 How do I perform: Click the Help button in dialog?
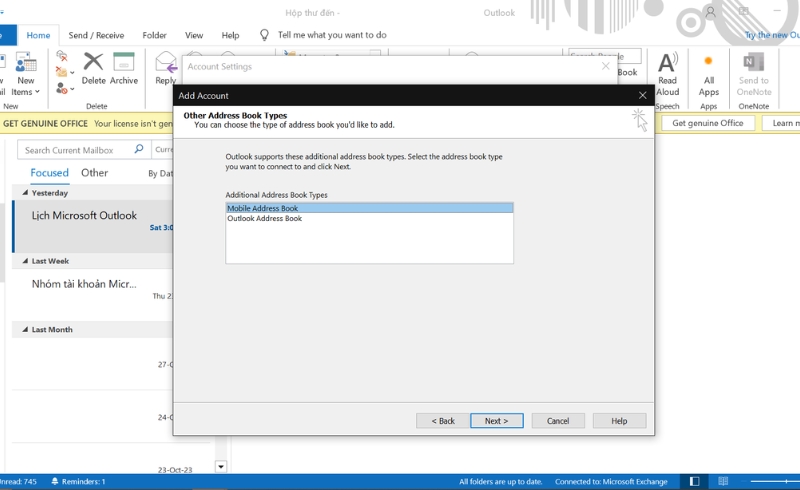619,421
